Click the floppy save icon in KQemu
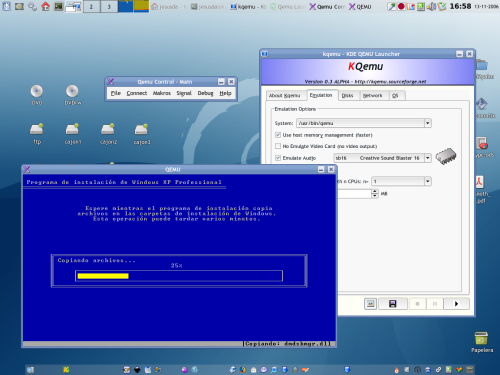 coord(393,304)
